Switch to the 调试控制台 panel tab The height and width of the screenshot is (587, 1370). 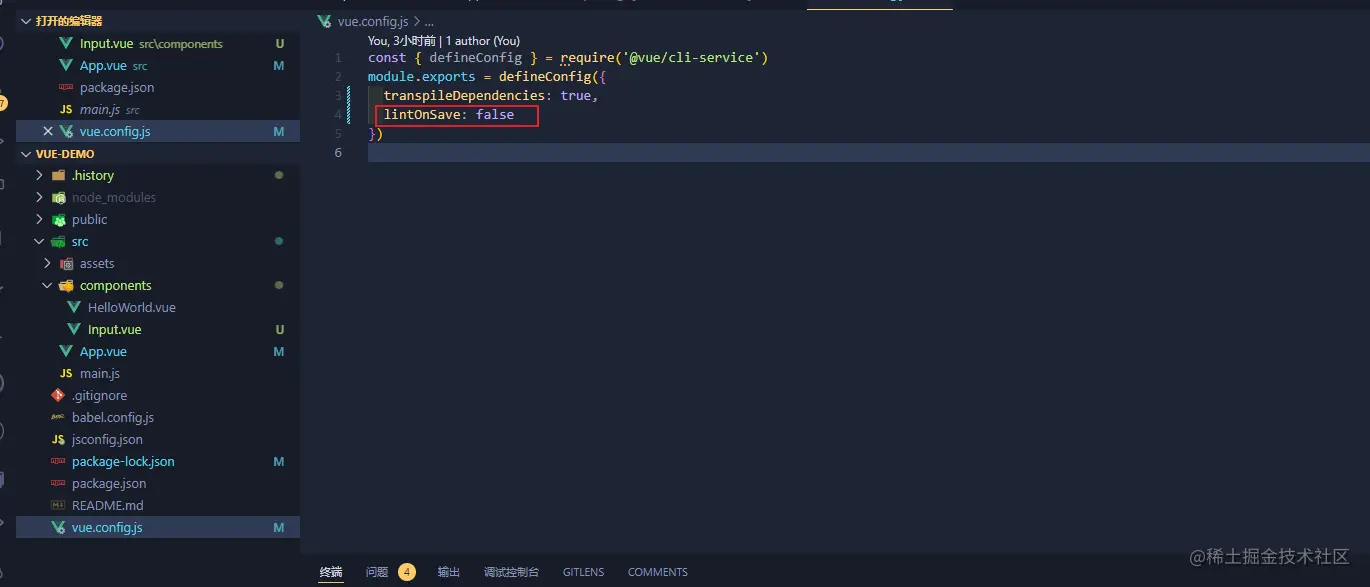(511, 572)
